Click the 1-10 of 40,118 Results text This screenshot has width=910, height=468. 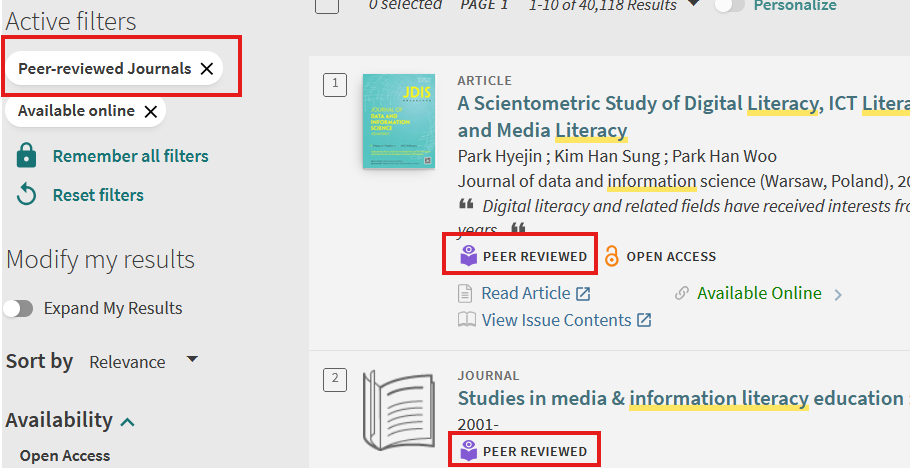602,5
